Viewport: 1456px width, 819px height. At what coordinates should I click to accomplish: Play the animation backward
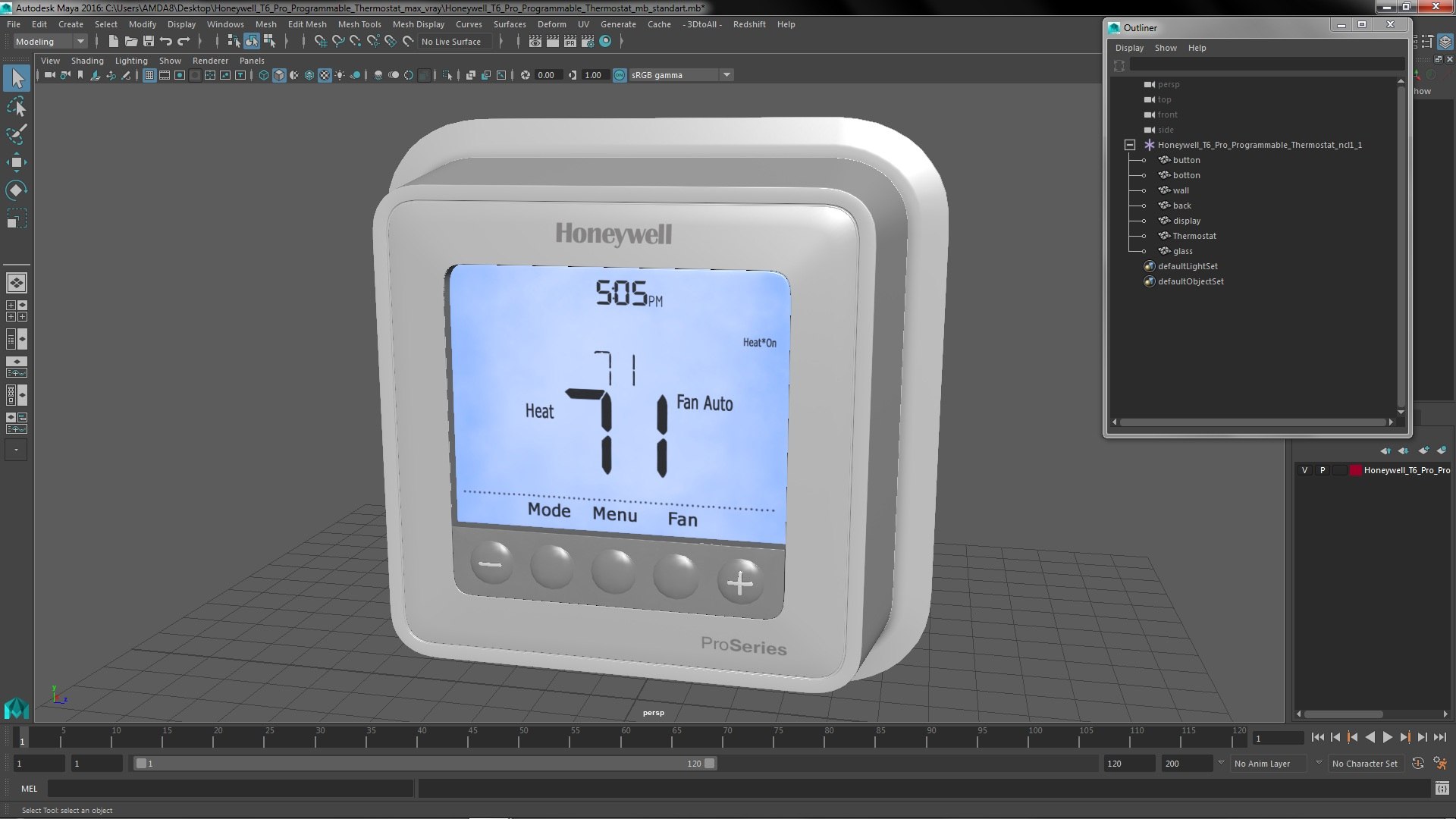[1370, 737]
